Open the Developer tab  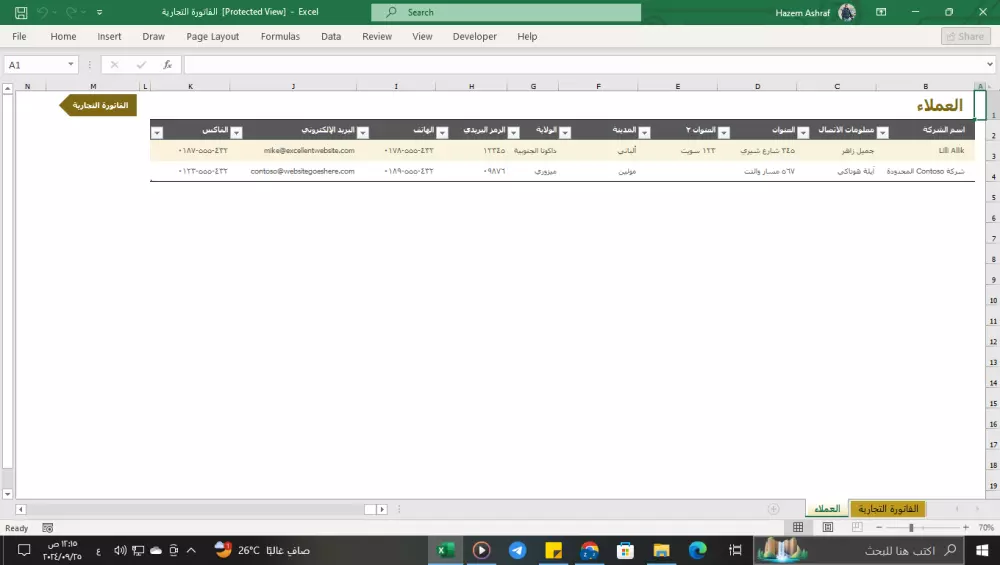tap(474, 36)
